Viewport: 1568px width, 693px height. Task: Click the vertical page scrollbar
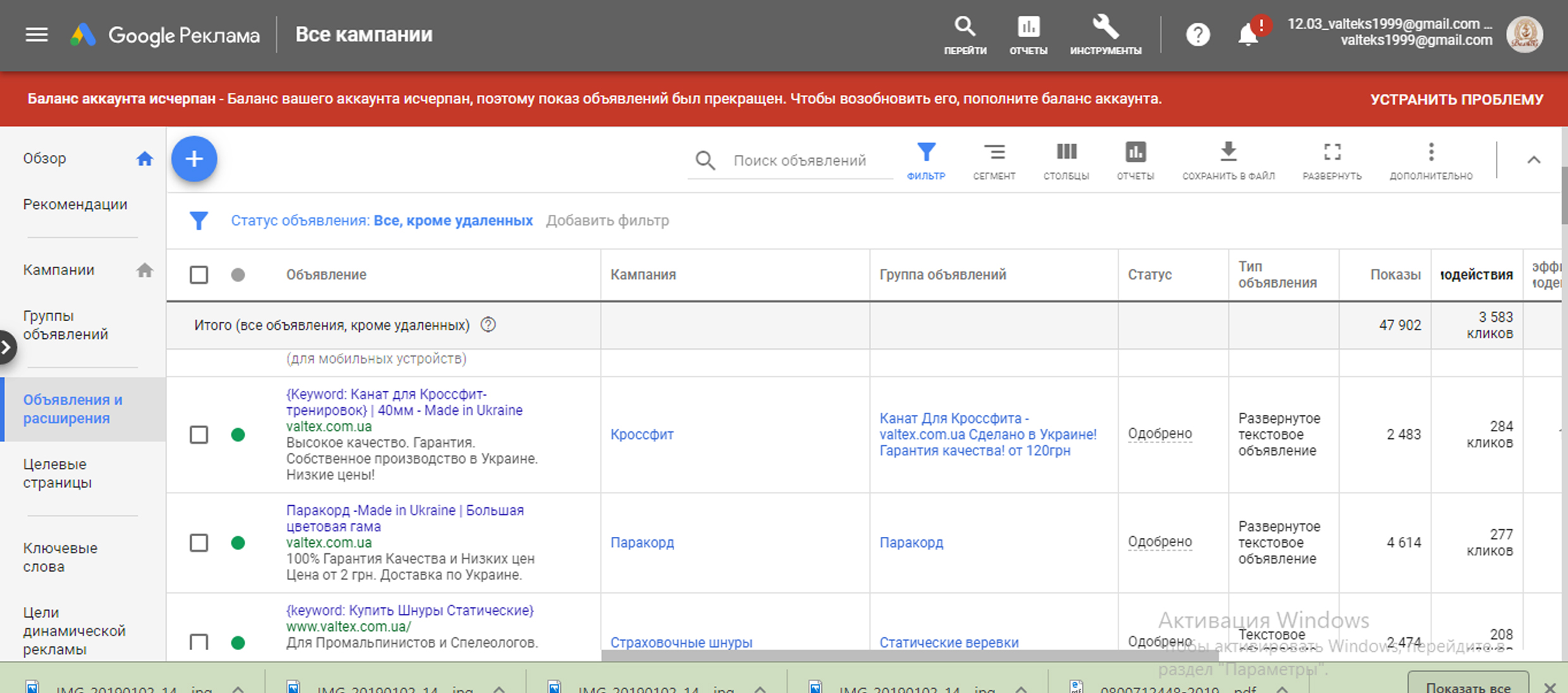[1564, 195]
